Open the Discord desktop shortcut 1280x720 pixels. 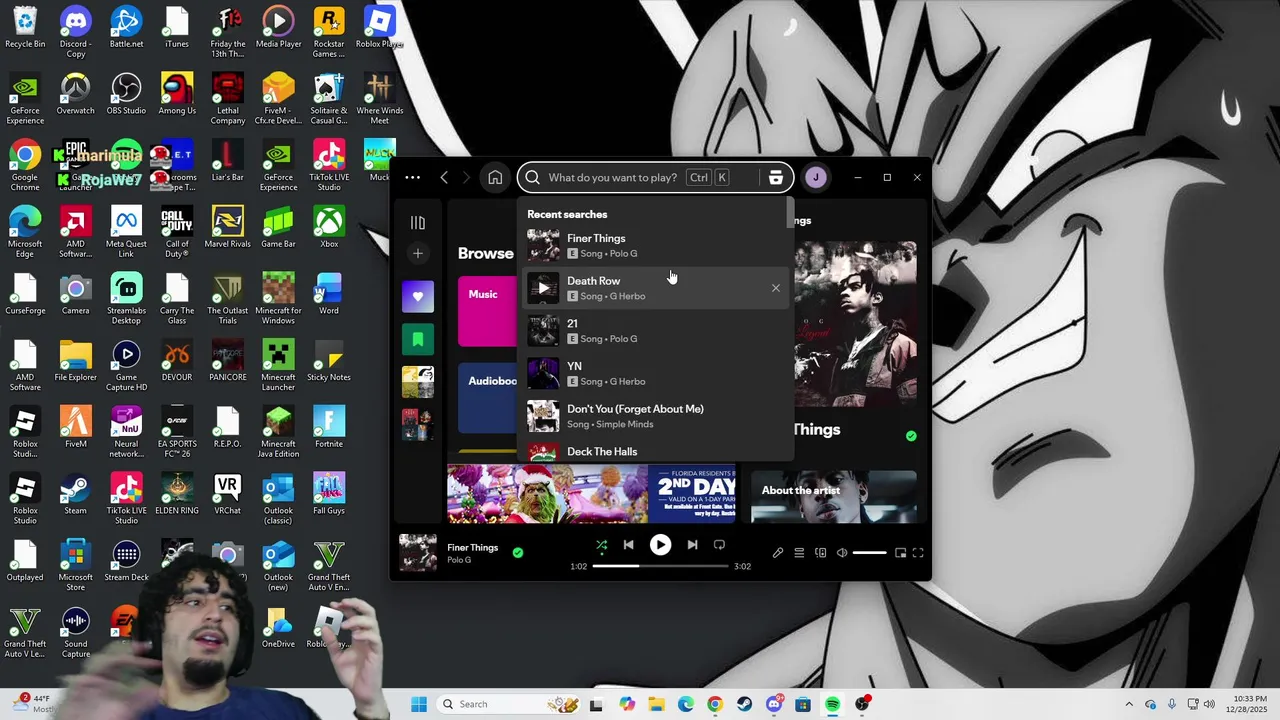75,32
